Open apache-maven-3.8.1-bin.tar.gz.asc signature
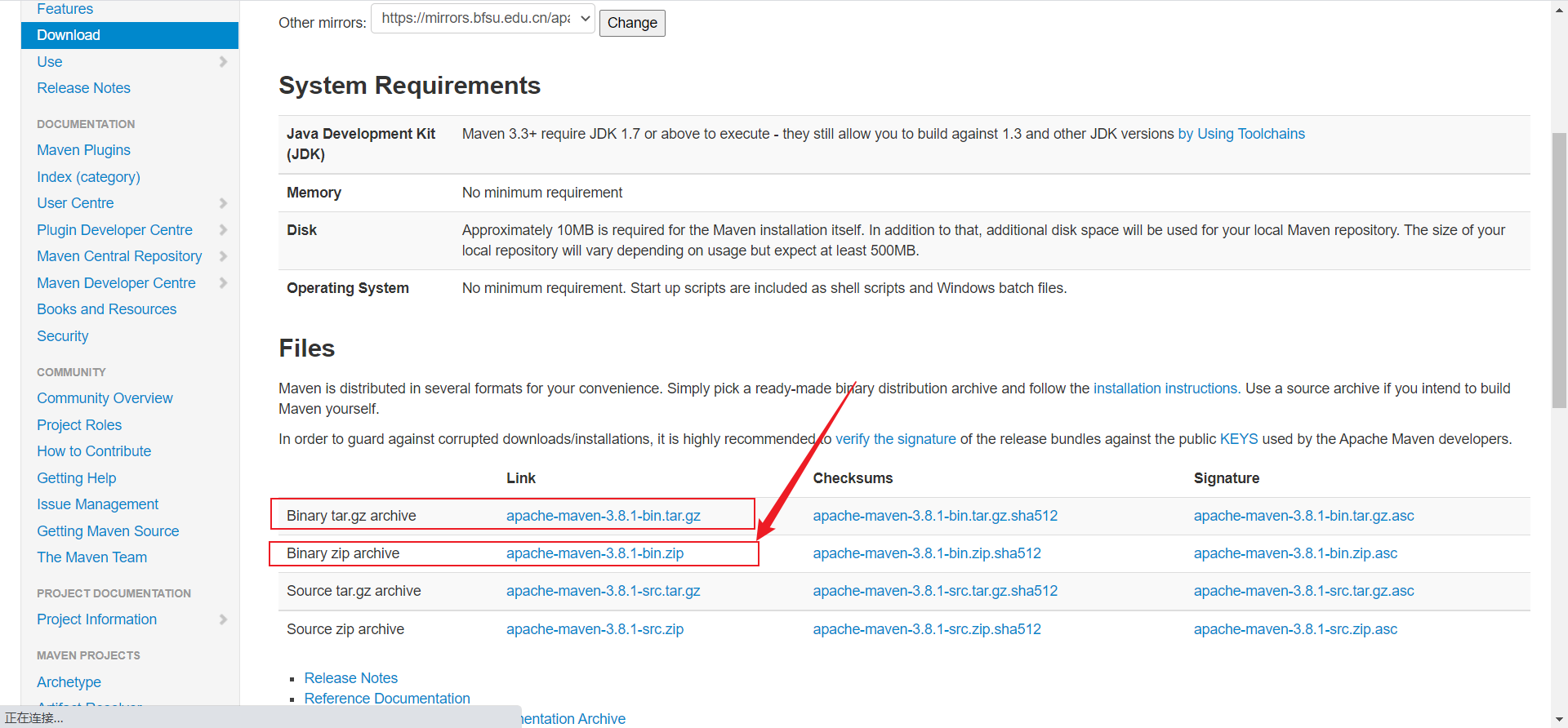Viewport: 1568px width, 728px height. (x=1304, y=516)
